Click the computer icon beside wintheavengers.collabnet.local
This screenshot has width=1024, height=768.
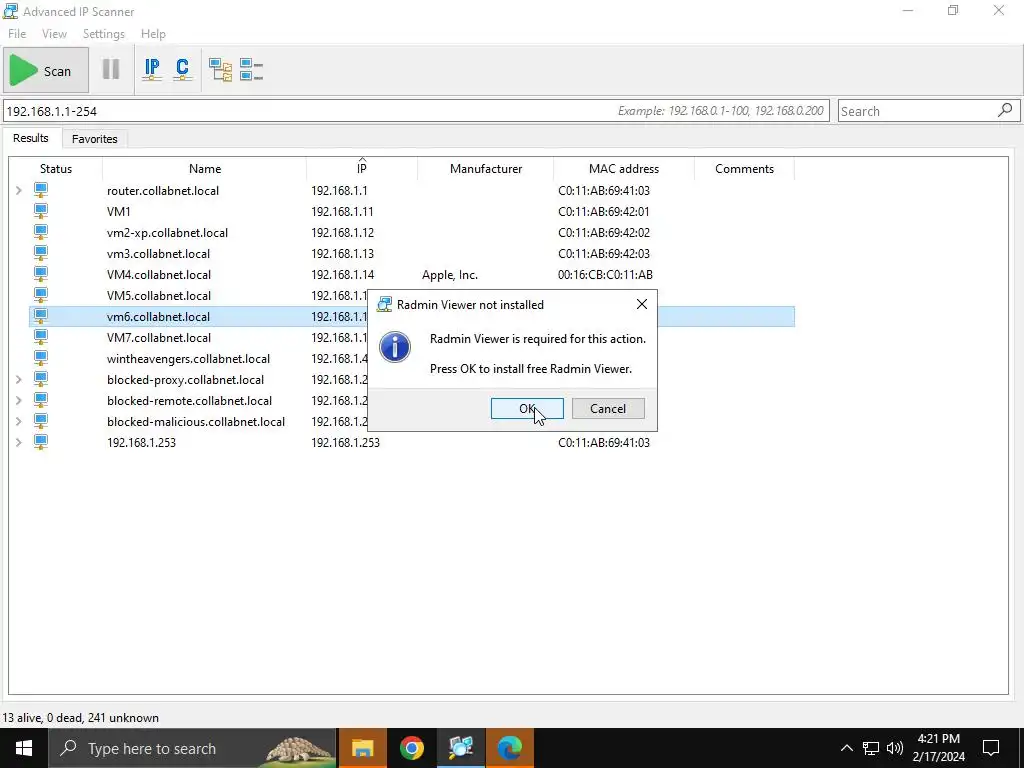pyautogui.click(x=40, y=358)
